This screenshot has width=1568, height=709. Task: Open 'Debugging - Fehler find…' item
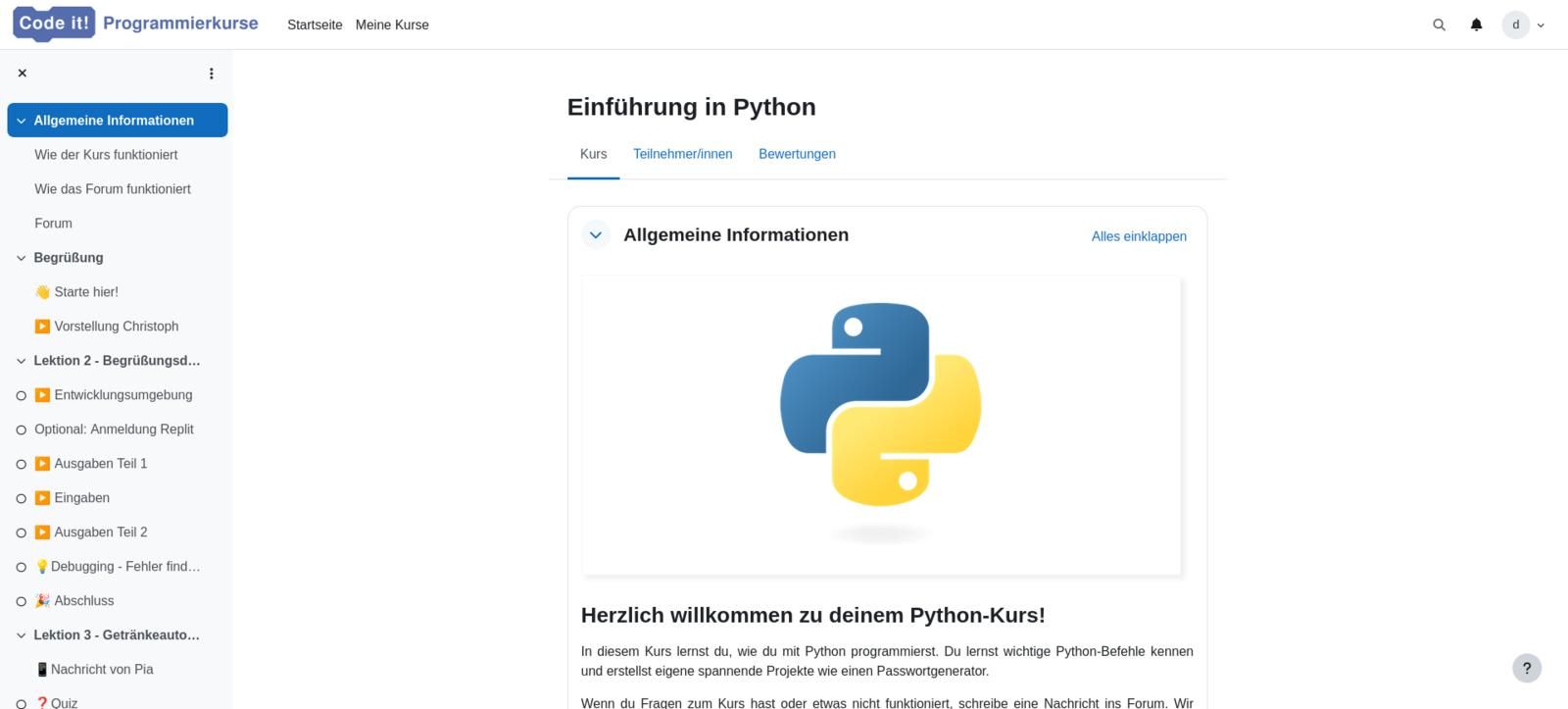tap(118, 567)
